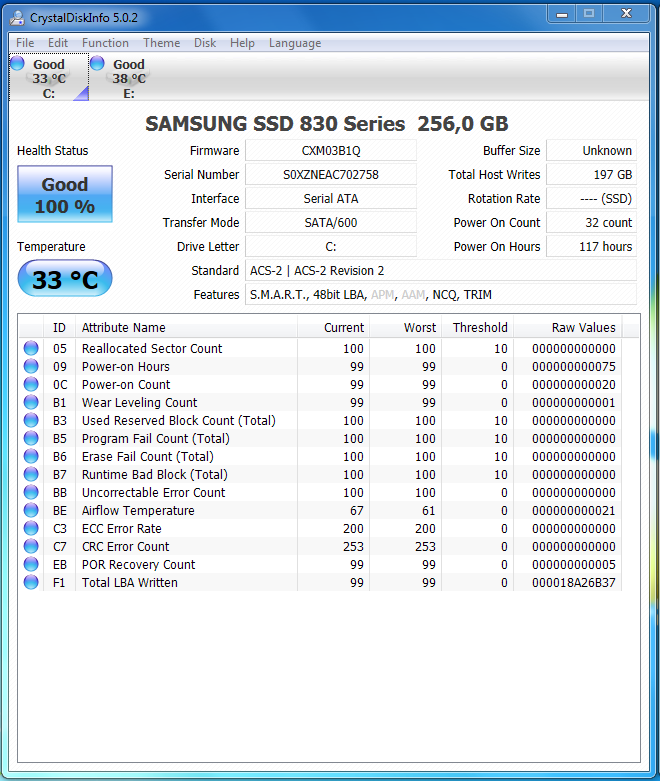Click the Raw Values column header
The width and height of the screenshot is (660, 781).
[x=567, y=327]
